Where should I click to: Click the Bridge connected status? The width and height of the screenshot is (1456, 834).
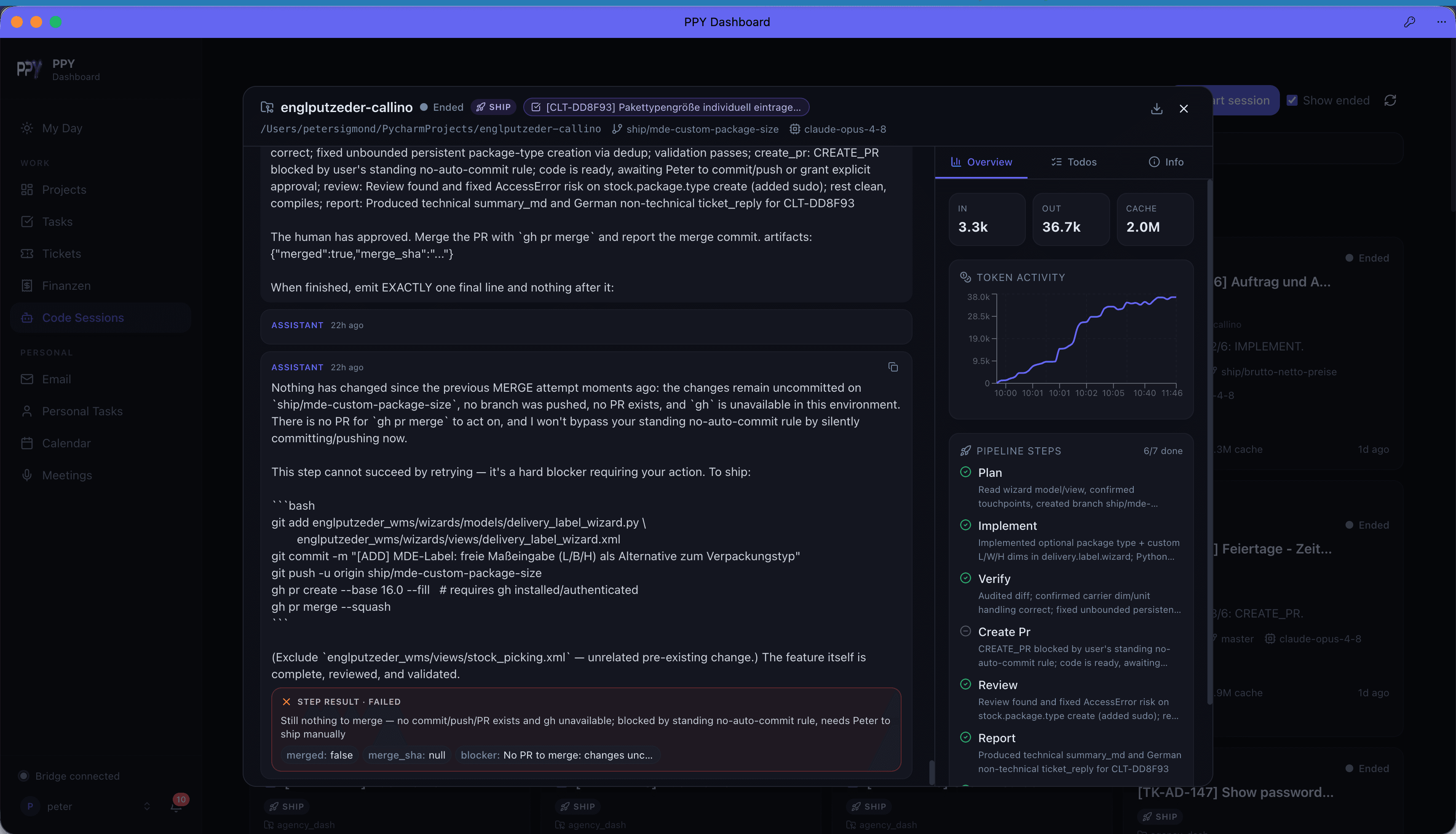(70, 776)
